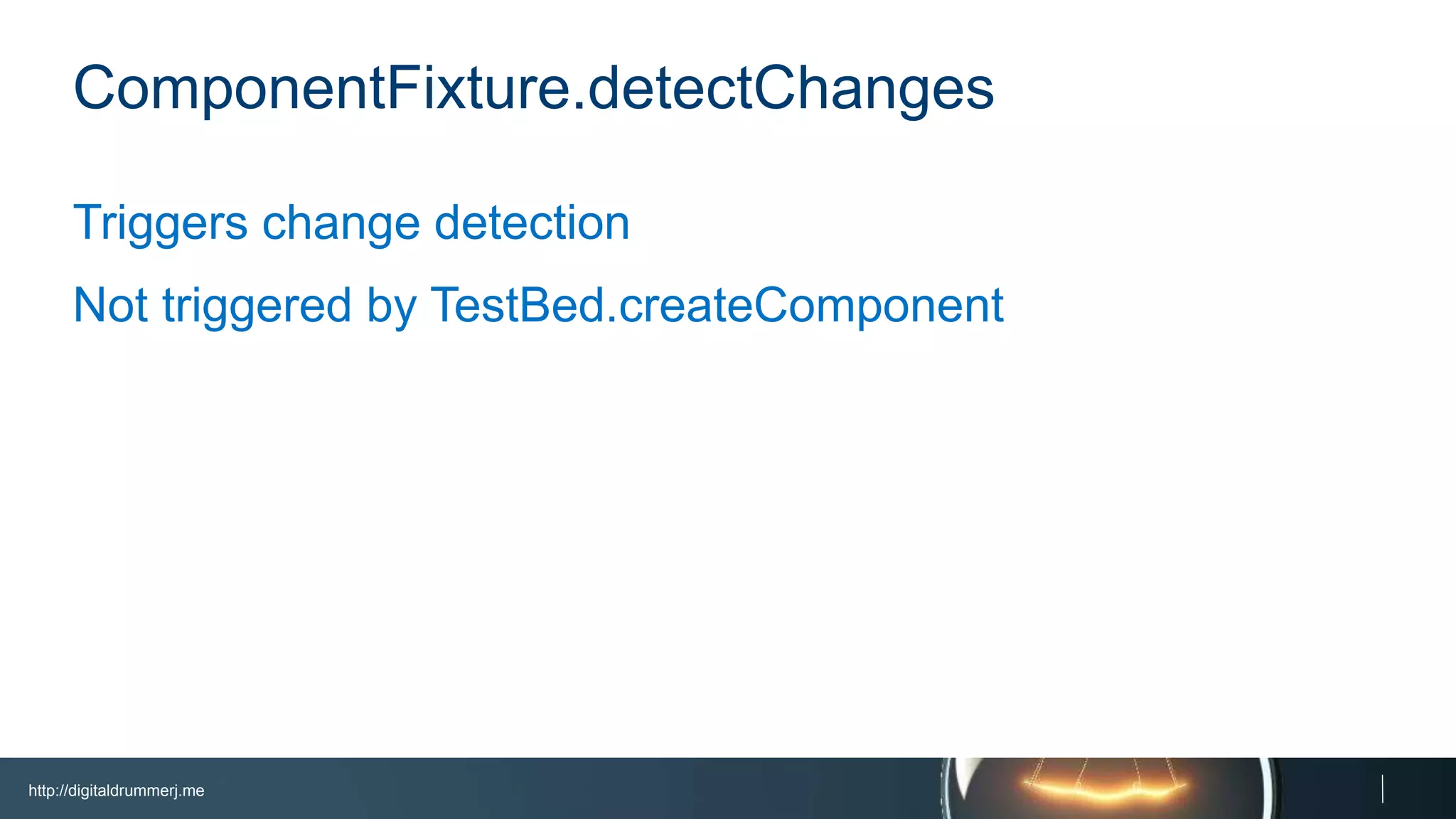Click the word "change" in the first bullet
The height and width of the screenshot is (819, 1456).
(341, 223)
